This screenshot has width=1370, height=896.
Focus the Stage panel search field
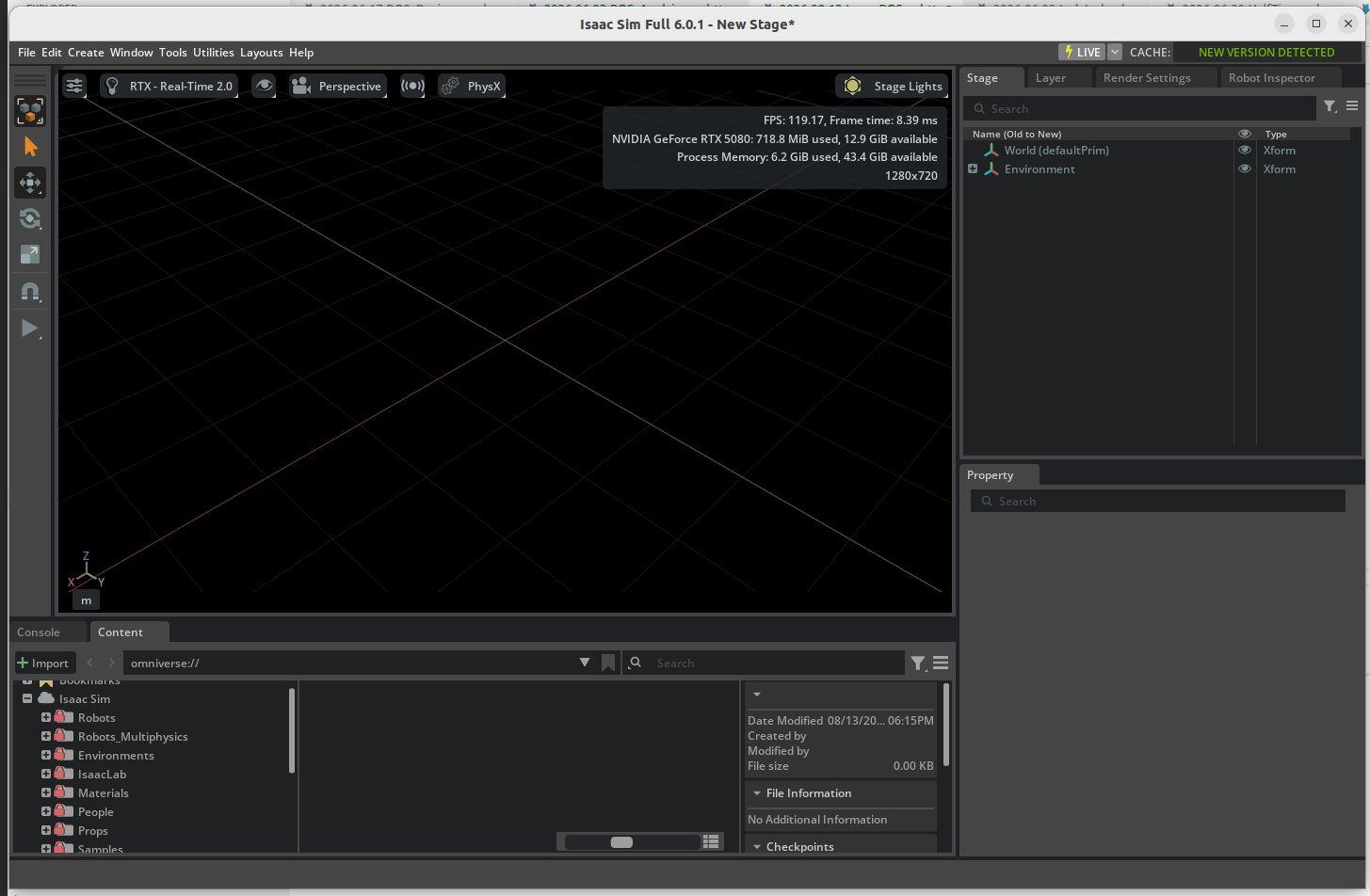[x=1141, y=108]
